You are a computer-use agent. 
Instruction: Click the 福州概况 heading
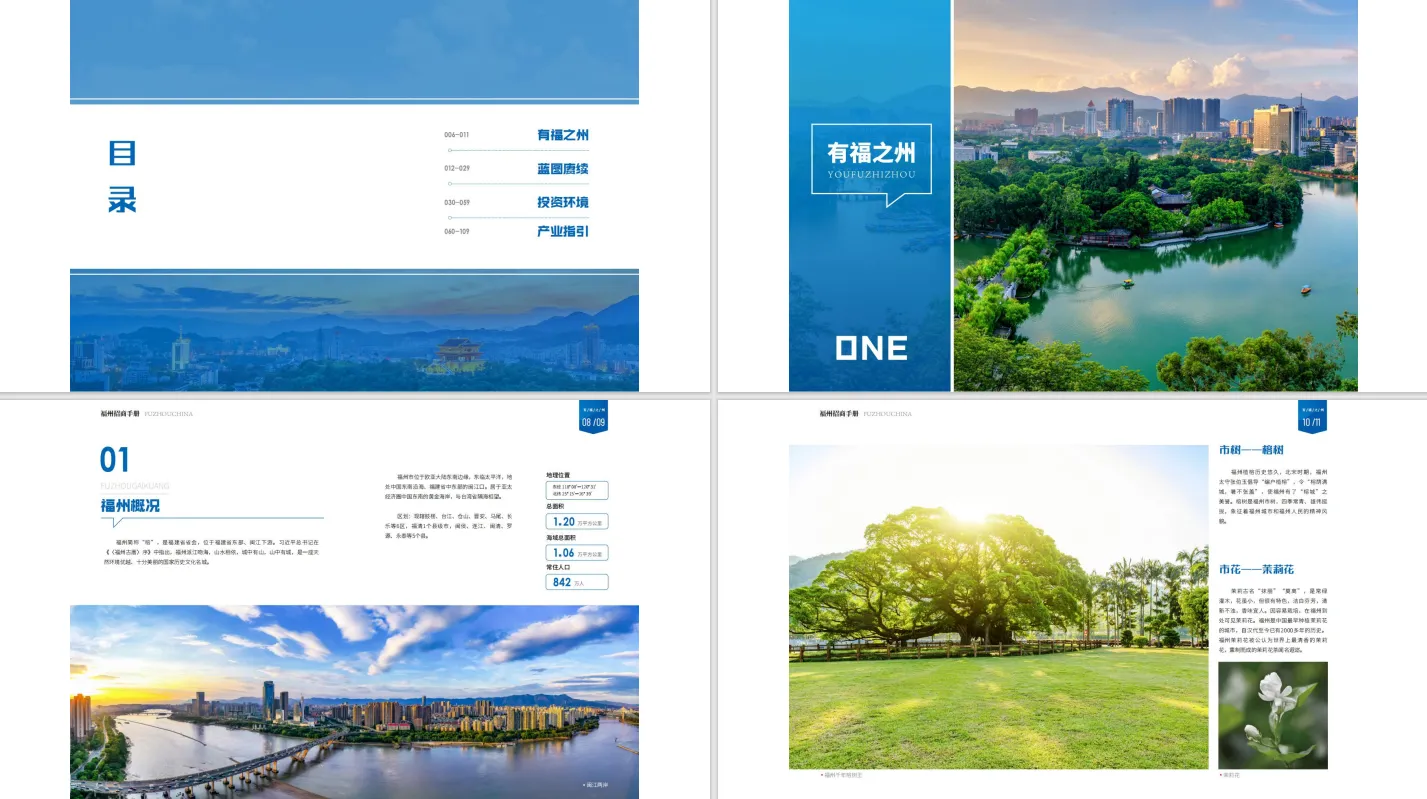(130, 506)
